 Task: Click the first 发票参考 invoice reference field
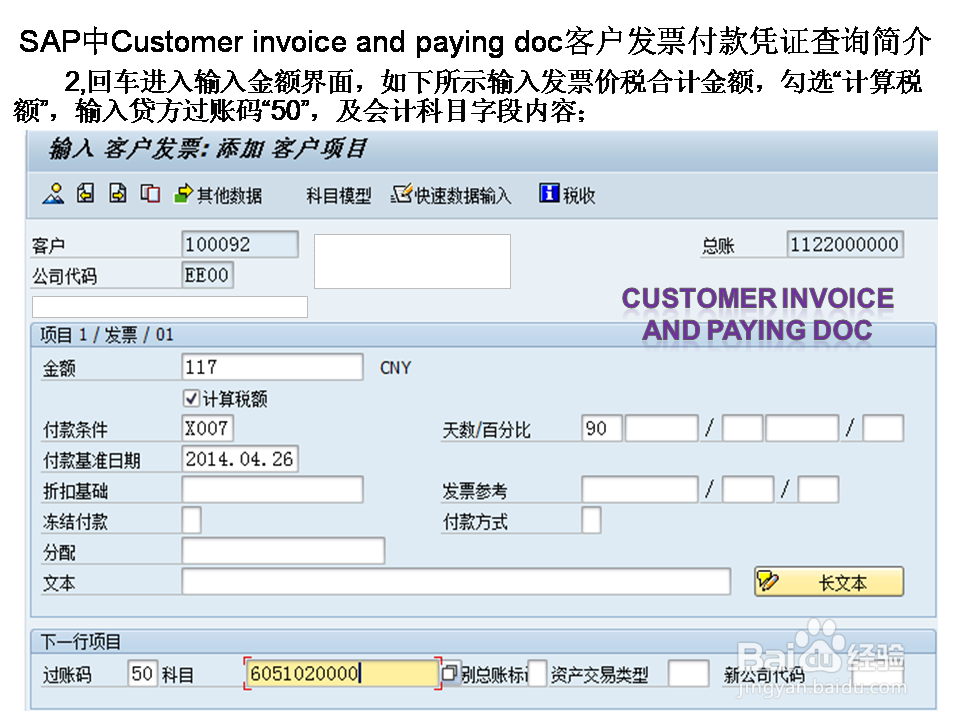(640, 490)
